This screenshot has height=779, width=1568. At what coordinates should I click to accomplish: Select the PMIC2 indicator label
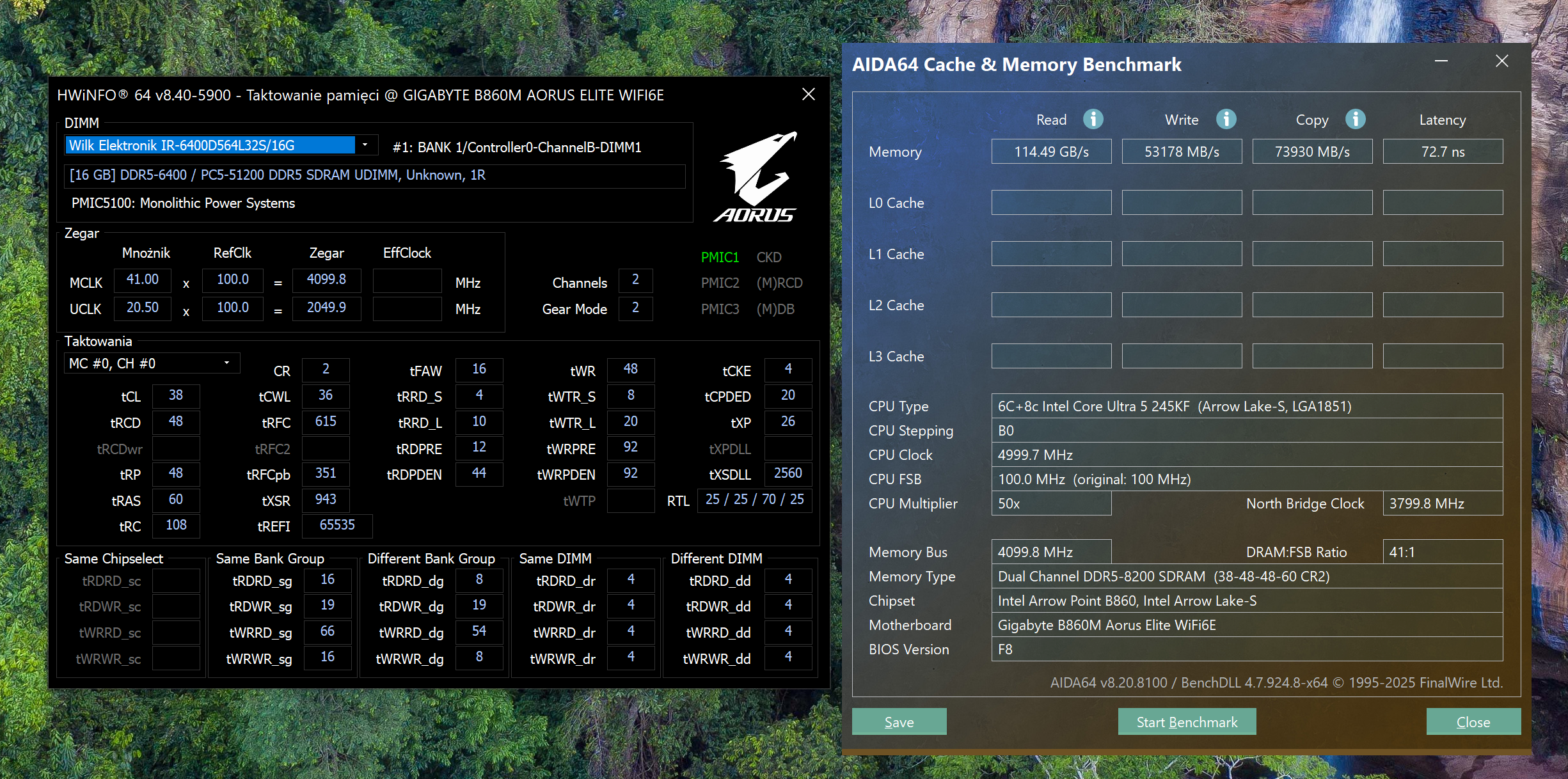pyautogui.click(x=720, y=283)
